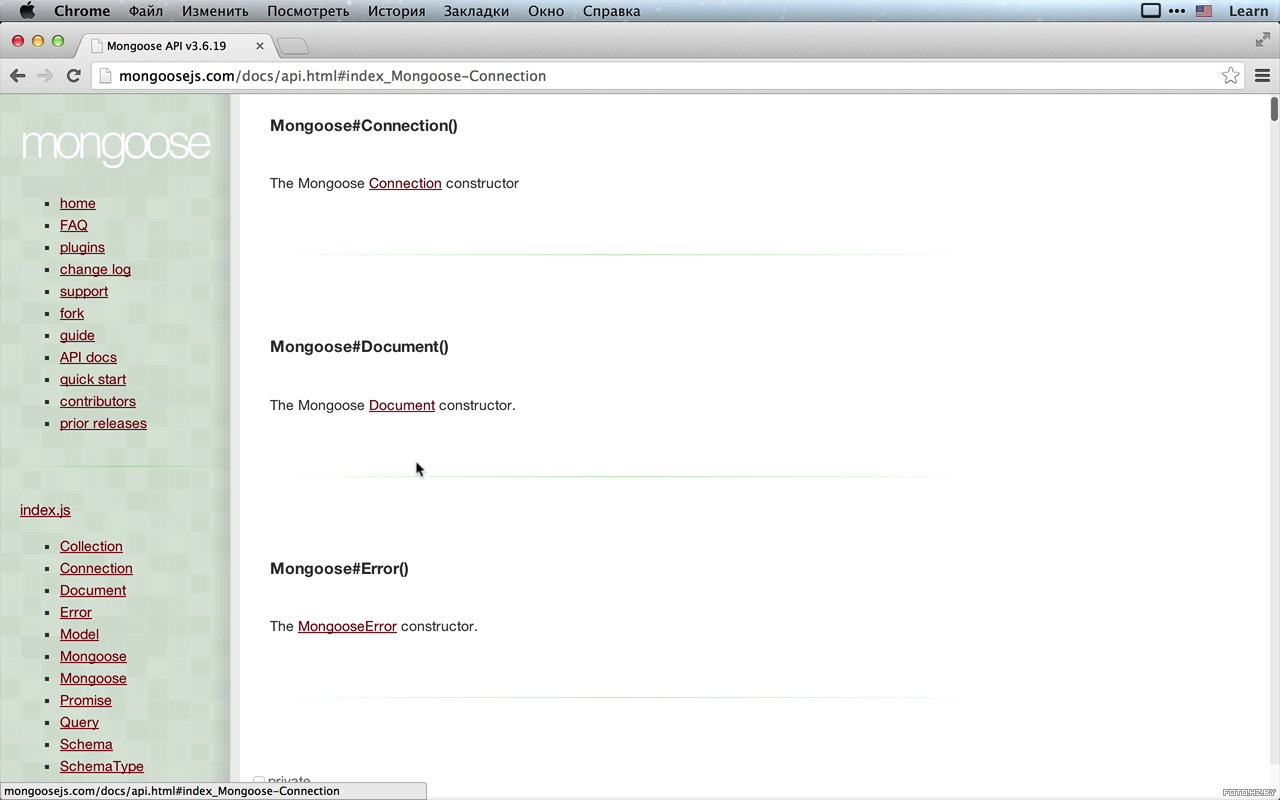Jump to Query in sidebar index

pos(79,722)
